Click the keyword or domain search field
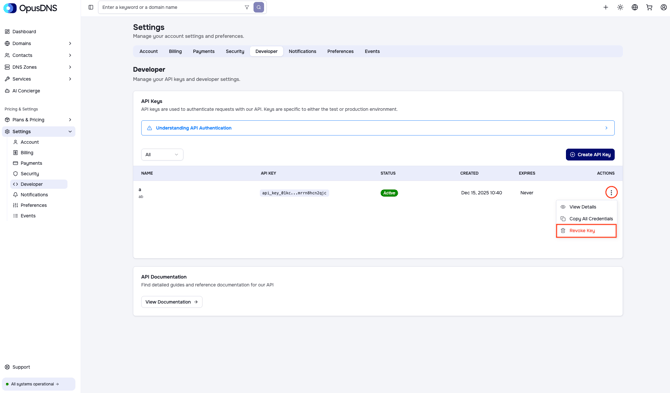The image size is (670, 393). click(172, 7)
